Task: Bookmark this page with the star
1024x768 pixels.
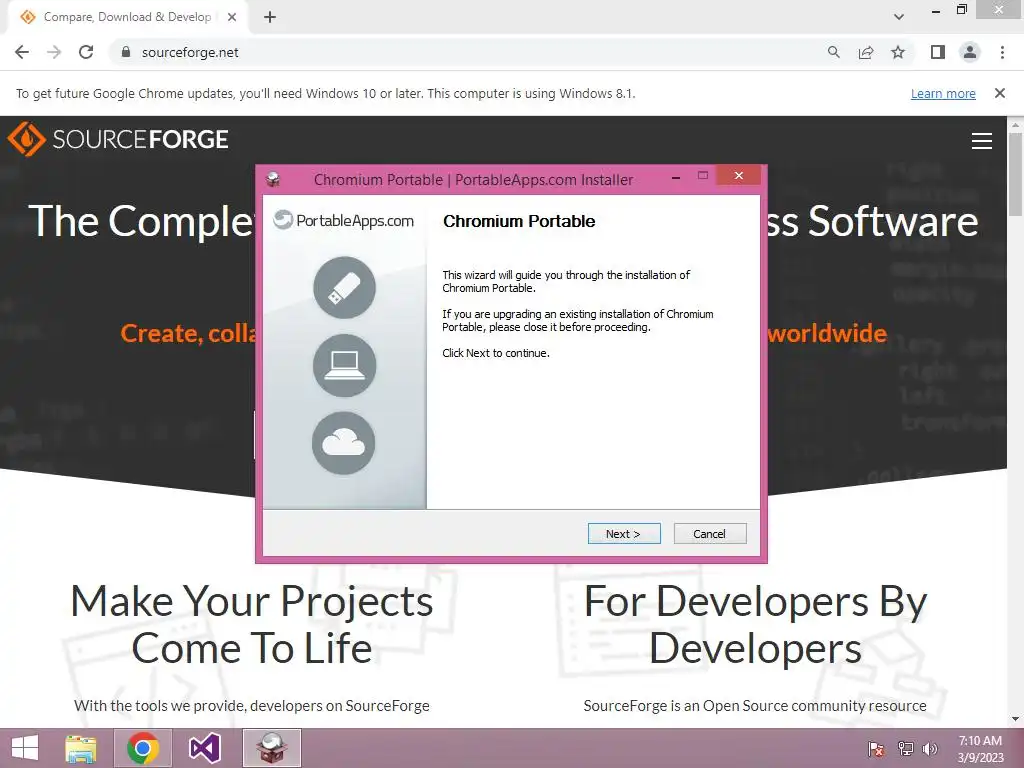Action: 898,52
